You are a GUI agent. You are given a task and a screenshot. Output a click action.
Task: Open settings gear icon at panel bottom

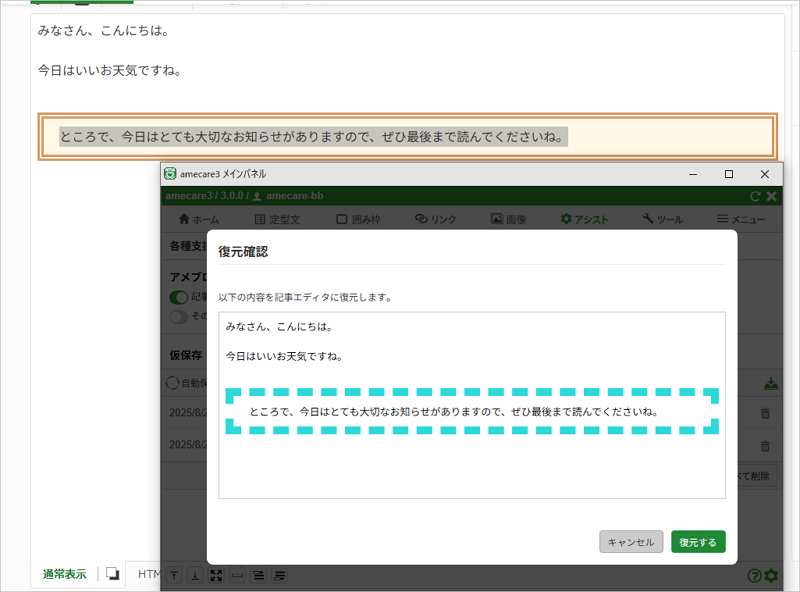pos(770,575)
